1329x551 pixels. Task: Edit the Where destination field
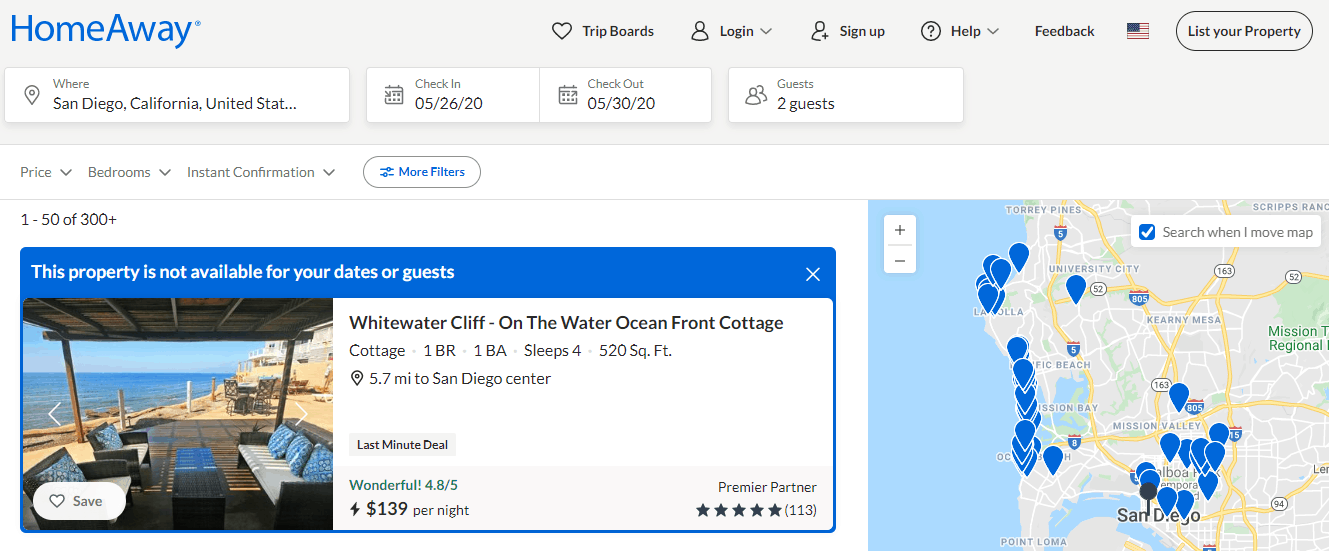(177, 95)
